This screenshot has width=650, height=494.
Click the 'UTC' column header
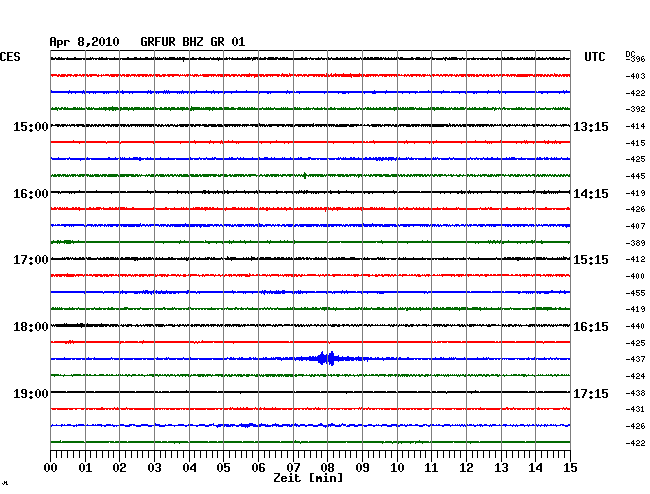tap(594, 57)
